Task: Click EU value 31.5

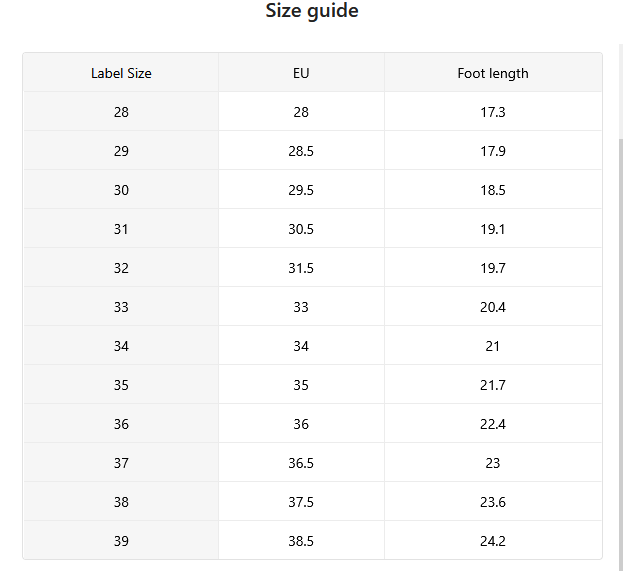Action: [301, 268]
